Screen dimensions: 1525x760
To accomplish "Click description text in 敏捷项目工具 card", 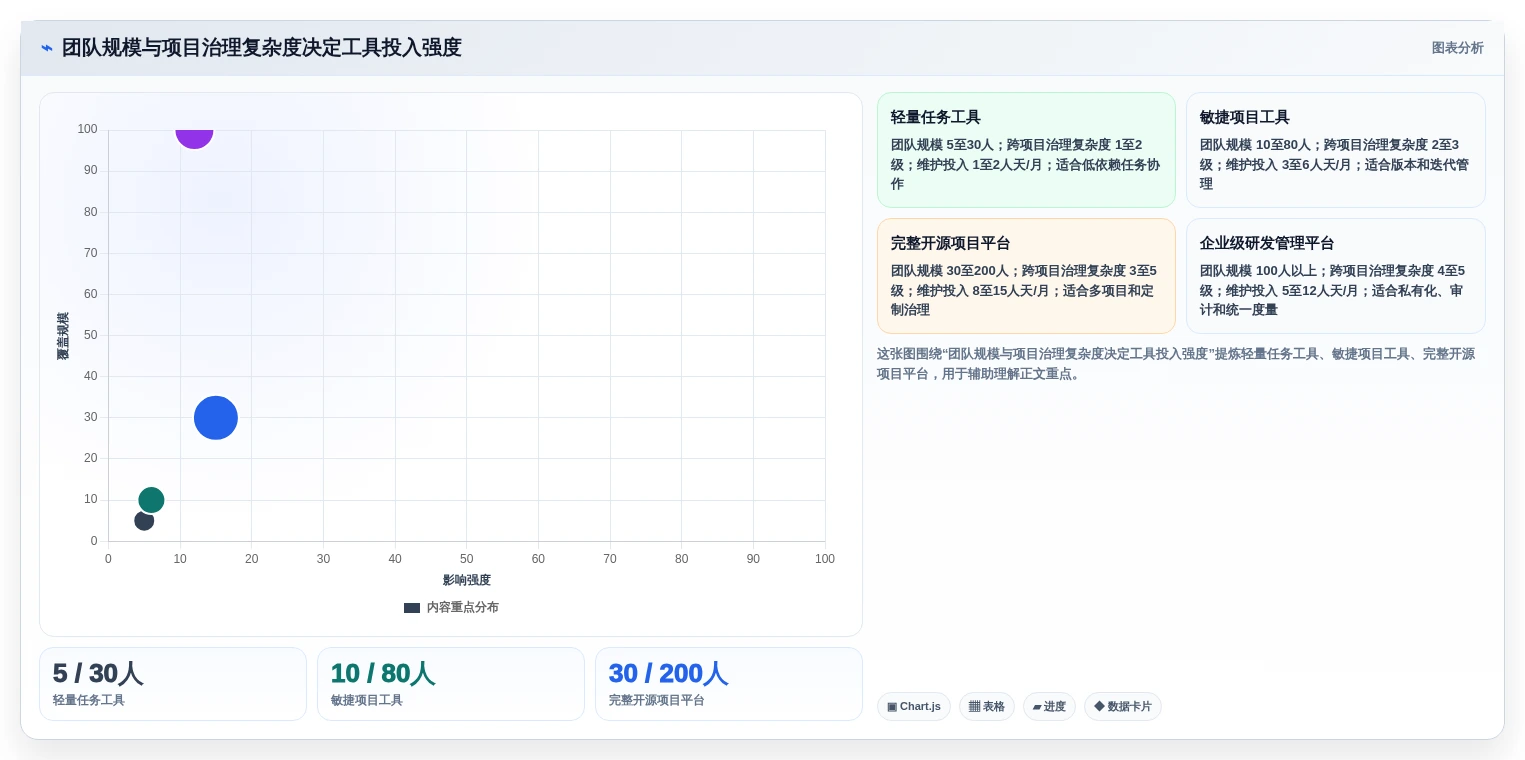I will click(1334, 164).
